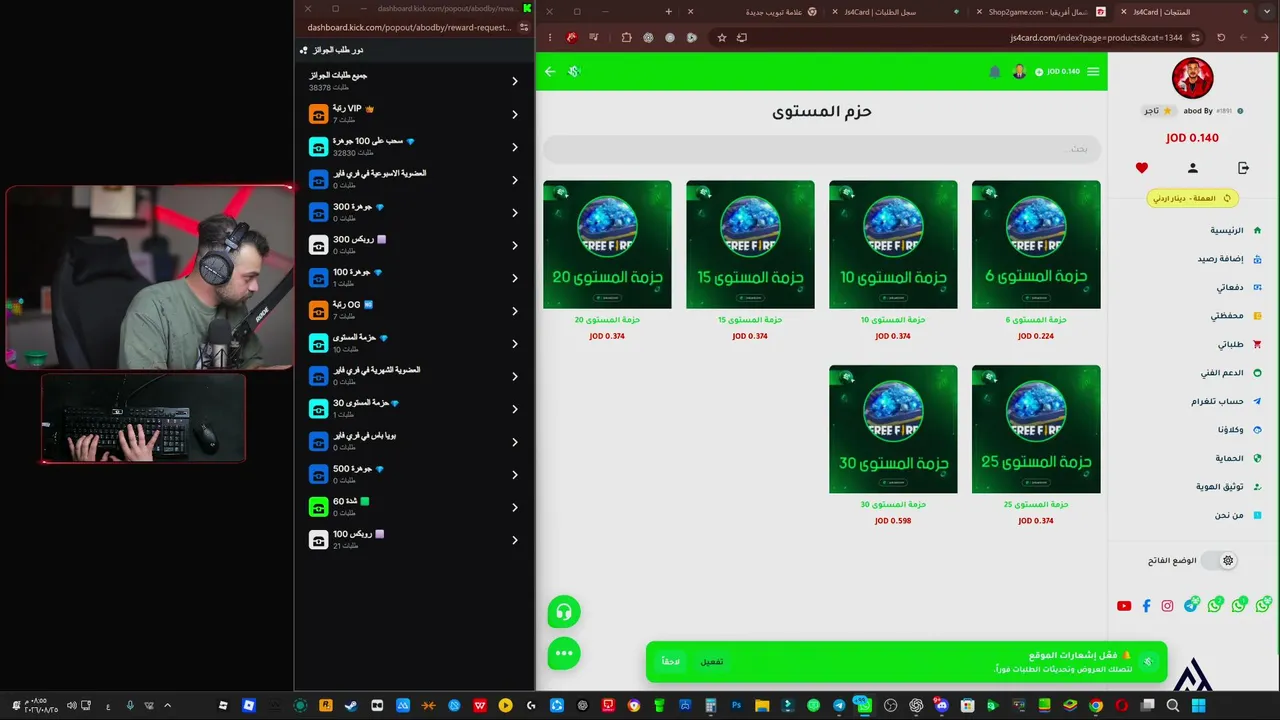Click the later button on notification banner
Viewport: 1280px width, 720px height.
pyautogui.click(x=671, y=662)
